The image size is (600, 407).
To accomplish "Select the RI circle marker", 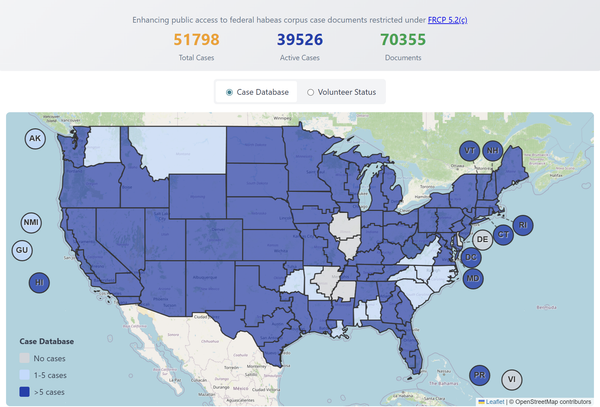I will (523, 225).
